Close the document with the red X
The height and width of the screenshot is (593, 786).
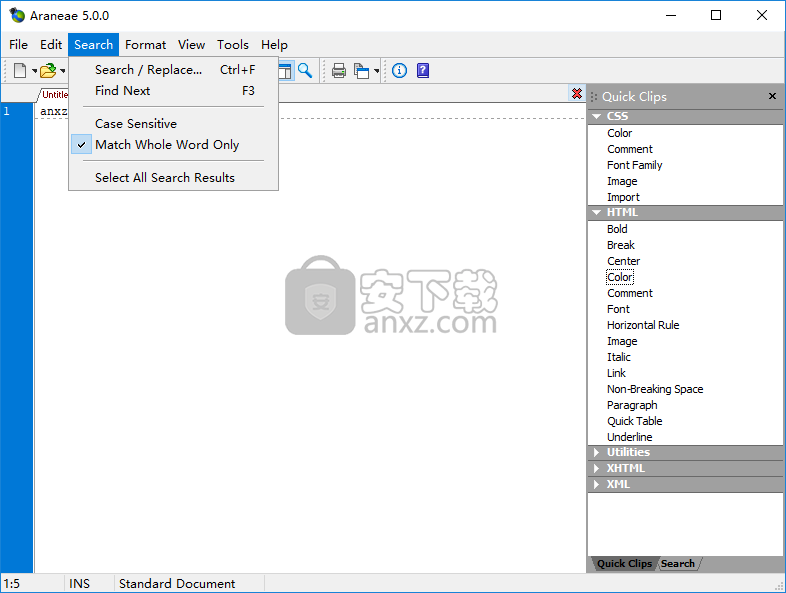click(x=577, y=93)
